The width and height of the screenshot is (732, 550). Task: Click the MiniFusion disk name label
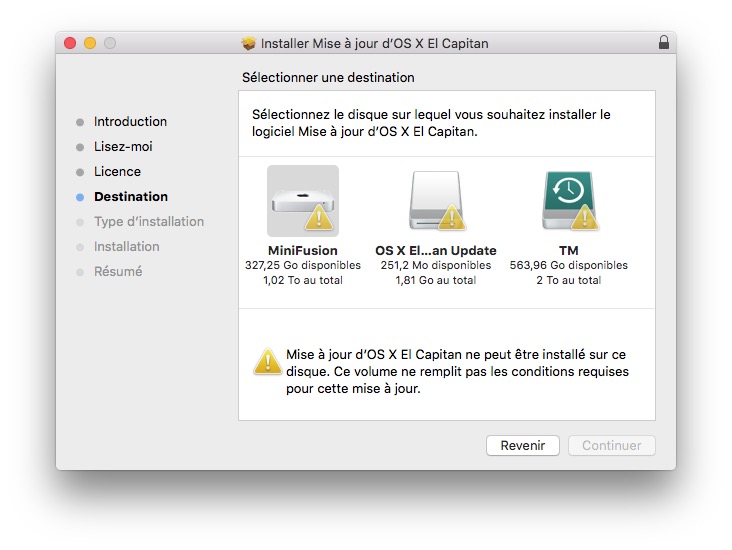click(303, 251)
